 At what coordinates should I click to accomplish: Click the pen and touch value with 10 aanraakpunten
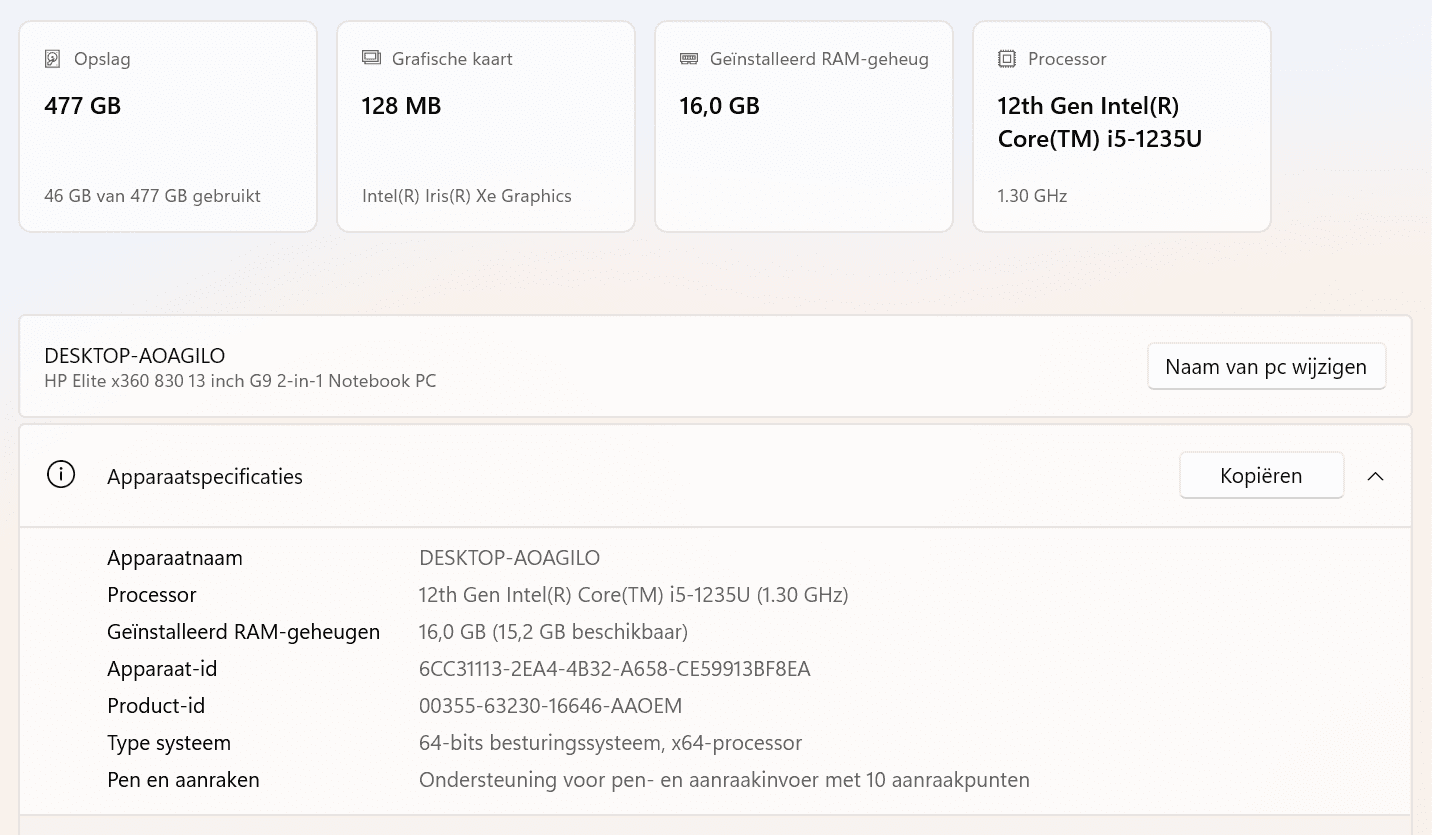[x=724, y=780]
